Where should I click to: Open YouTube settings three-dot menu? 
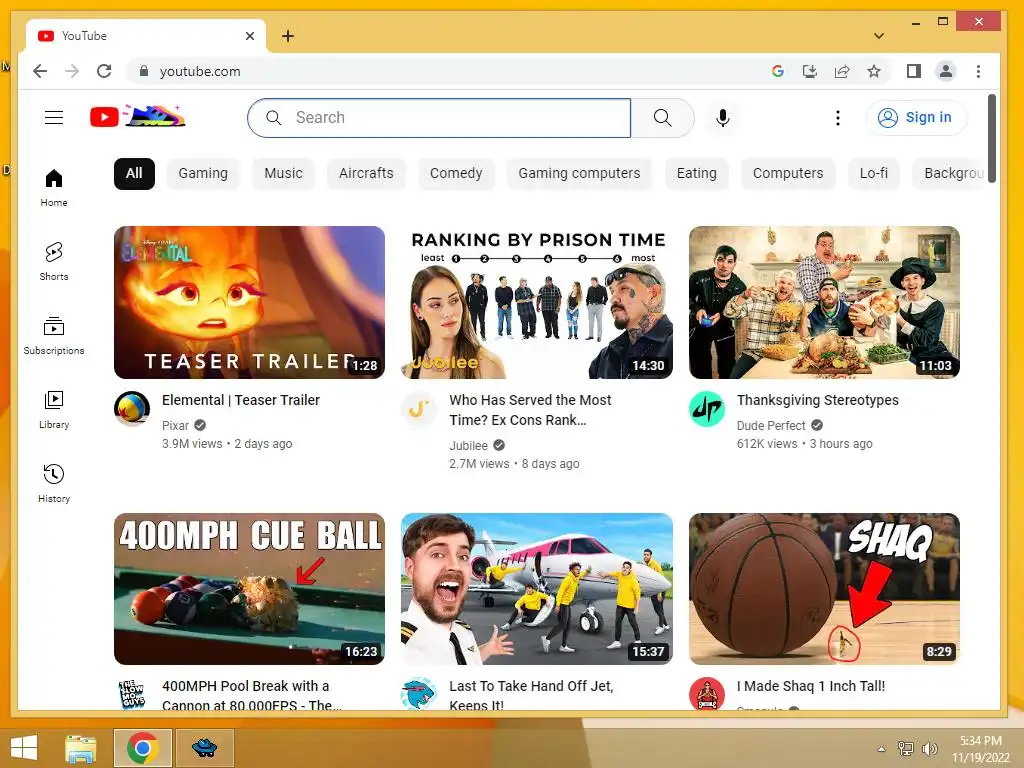[x=838, y=118]
